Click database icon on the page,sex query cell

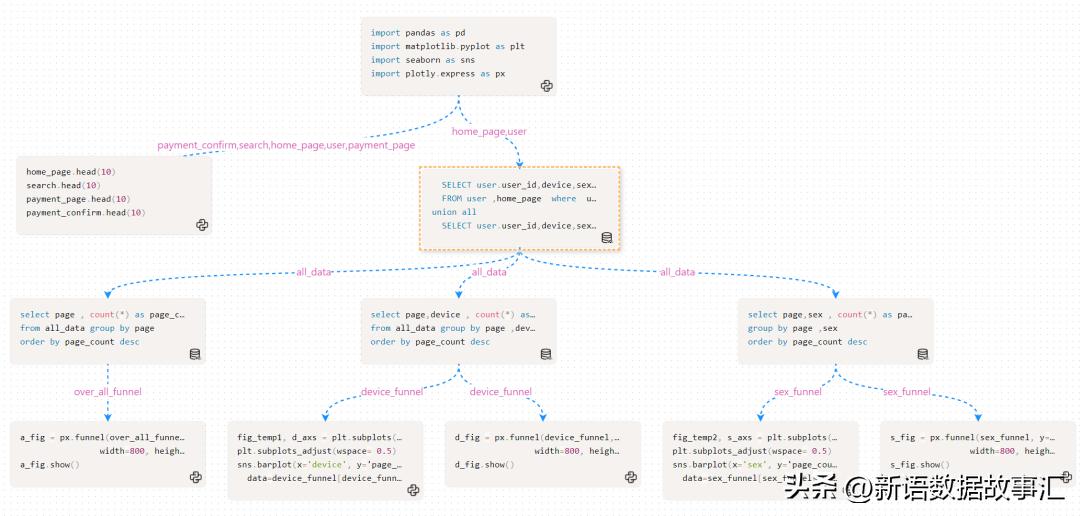click(x=922, y=354)
